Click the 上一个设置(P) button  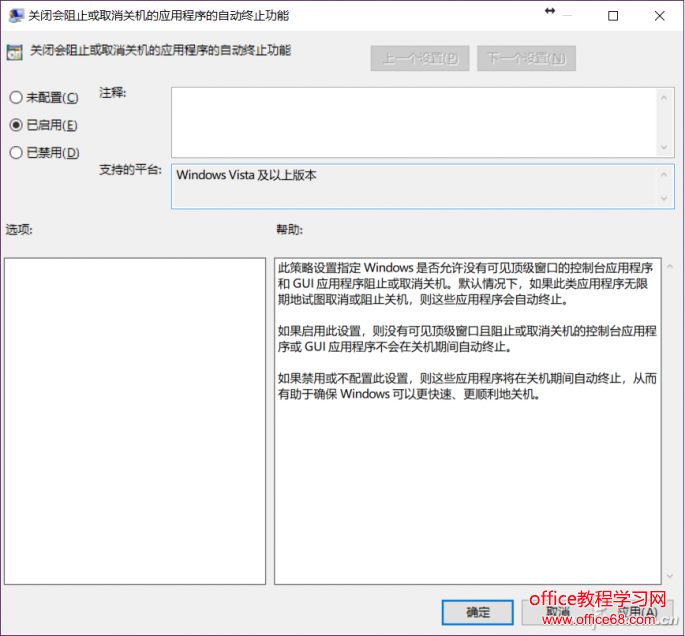pos(420,58)
